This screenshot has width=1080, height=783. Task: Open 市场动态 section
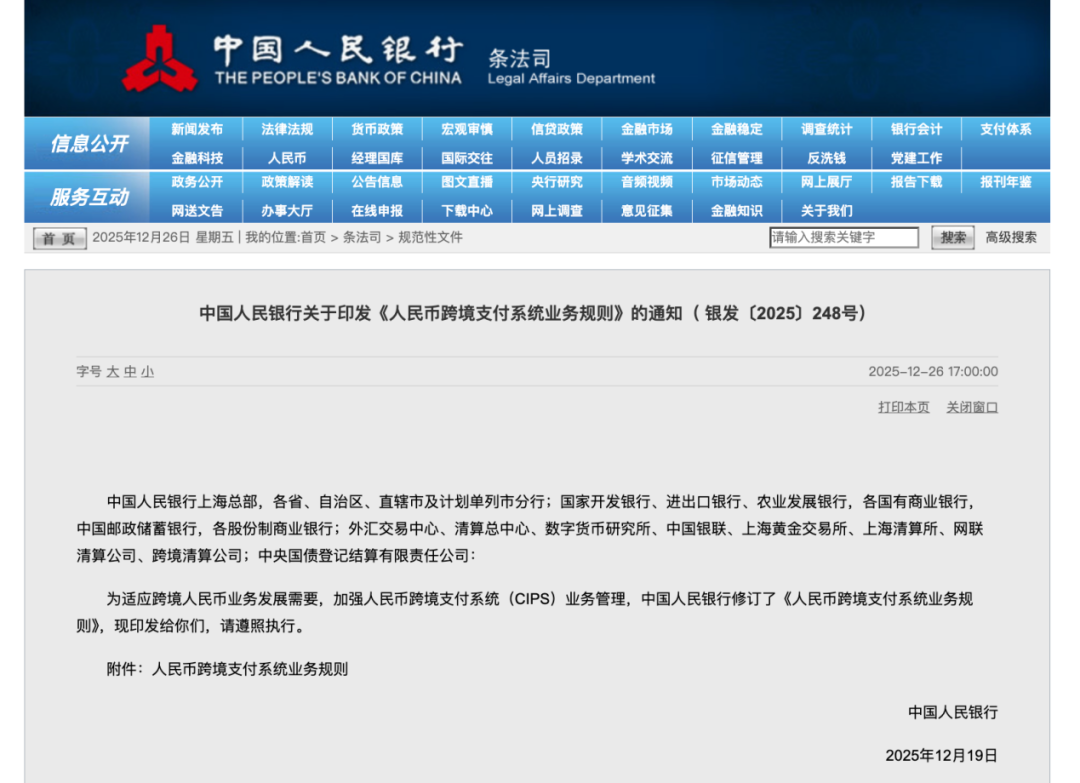(736, 182)
